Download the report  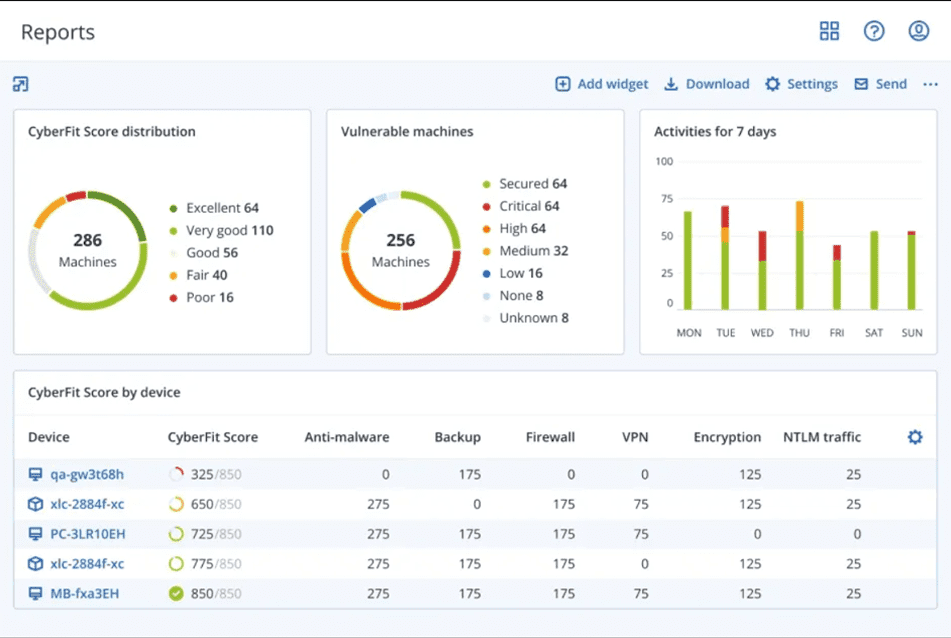coord(707,84)
